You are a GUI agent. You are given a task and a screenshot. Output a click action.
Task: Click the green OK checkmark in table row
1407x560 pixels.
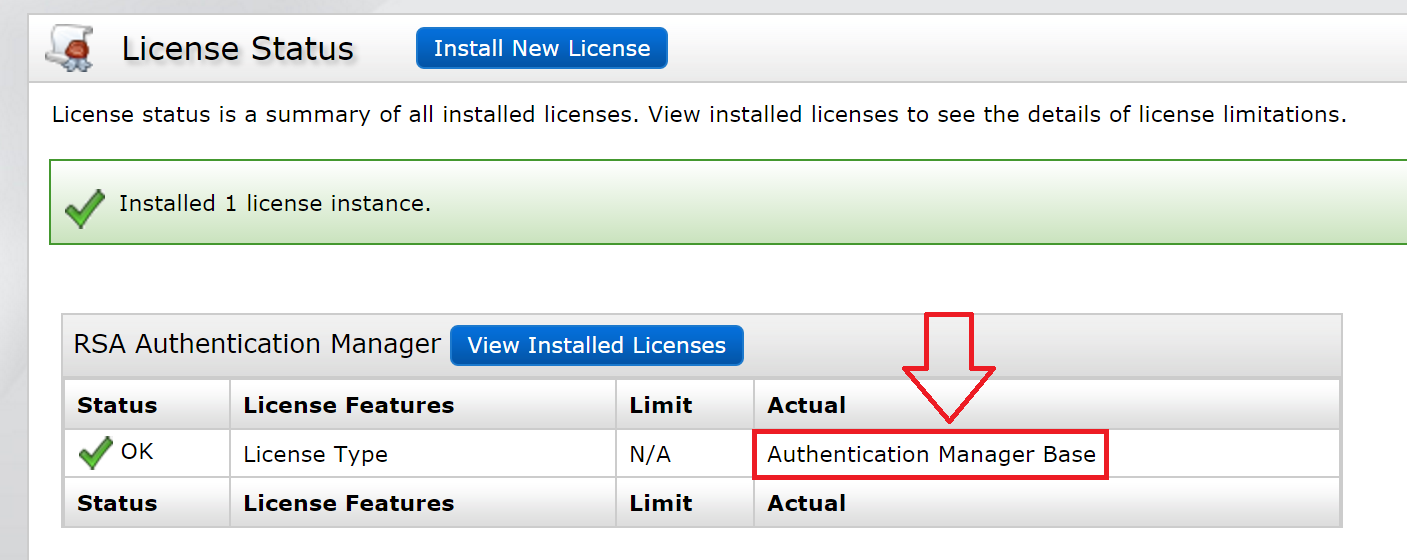[x=95, y=454]
